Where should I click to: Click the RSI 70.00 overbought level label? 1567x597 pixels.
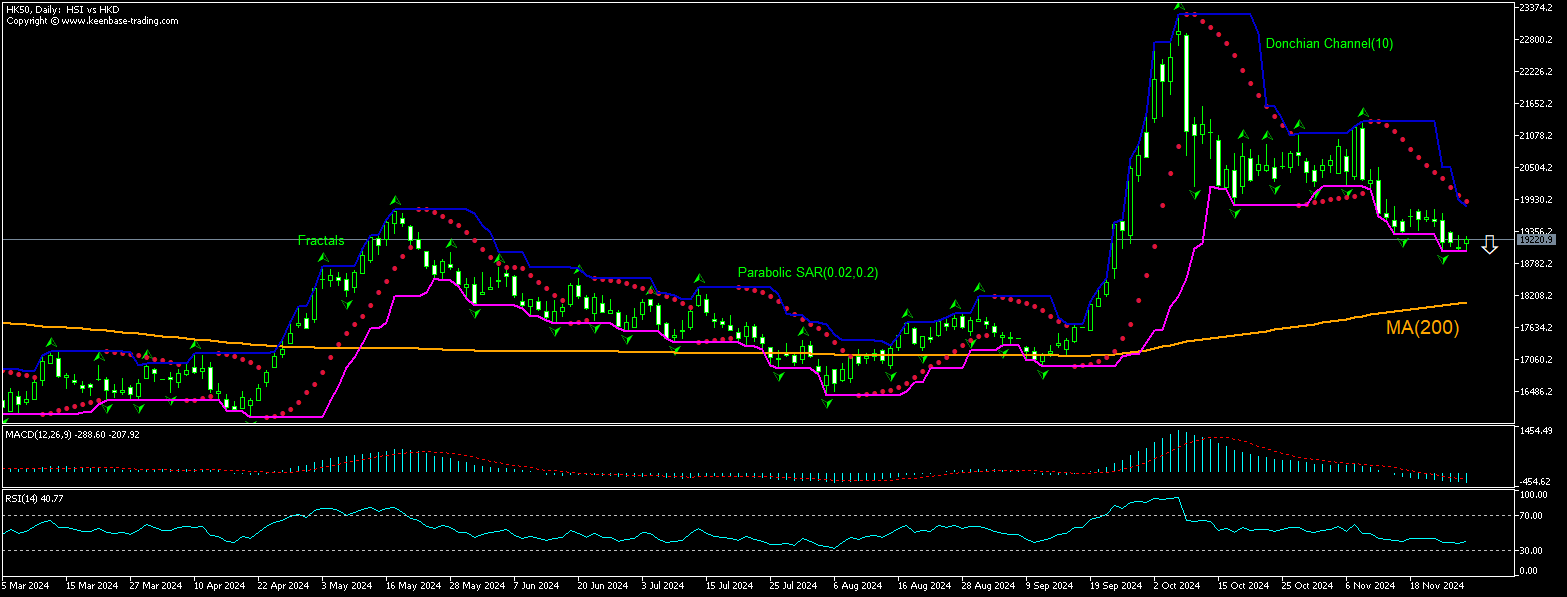pos(1533,516)
